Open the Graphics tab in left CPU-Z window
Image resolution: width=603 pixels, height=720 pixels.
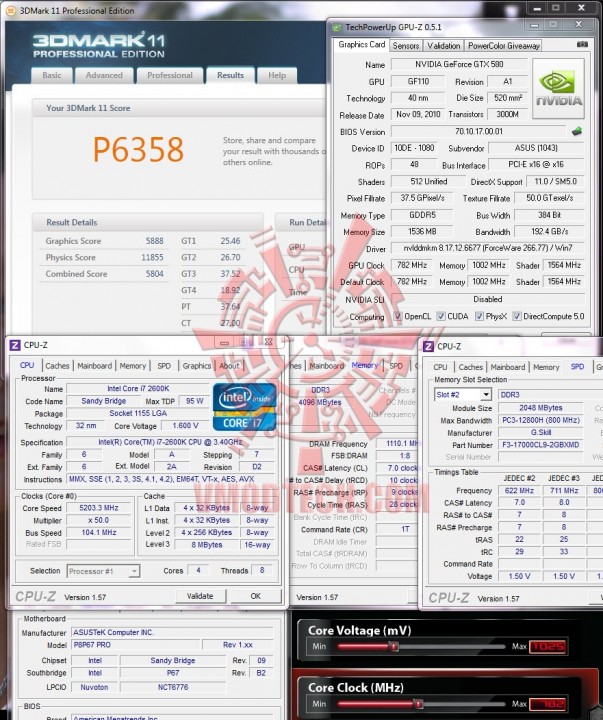click(197, 366)
